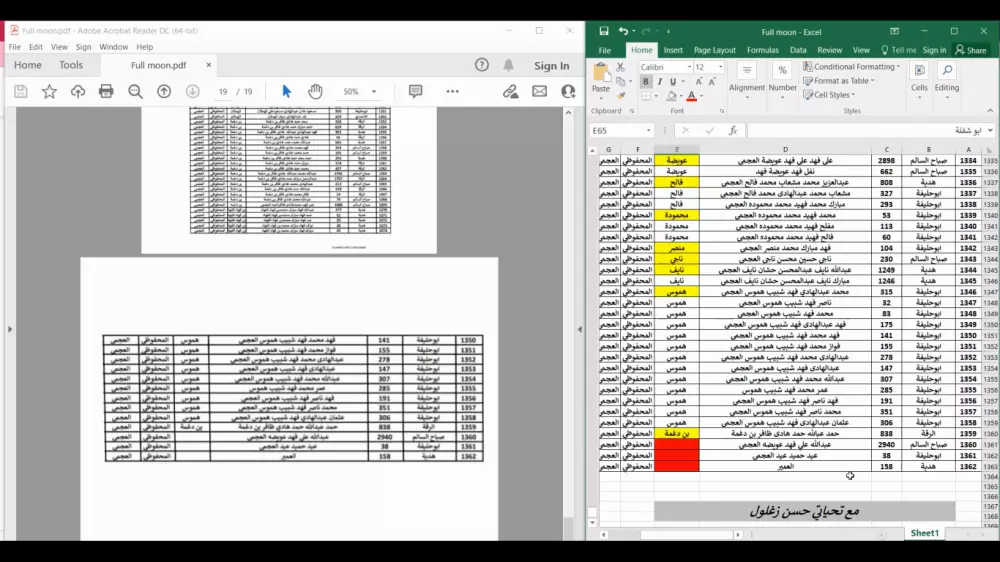Open the Edit menu in Acrobat
Viewport: 1000px width, 562px height.
tap(36, 47)
